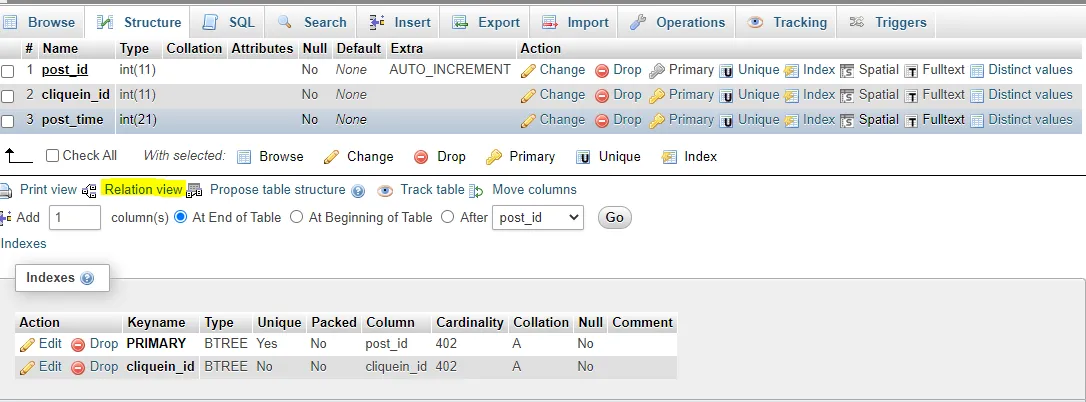
Task: Click the Primary key icon for post_time
Action: point(657,120)
